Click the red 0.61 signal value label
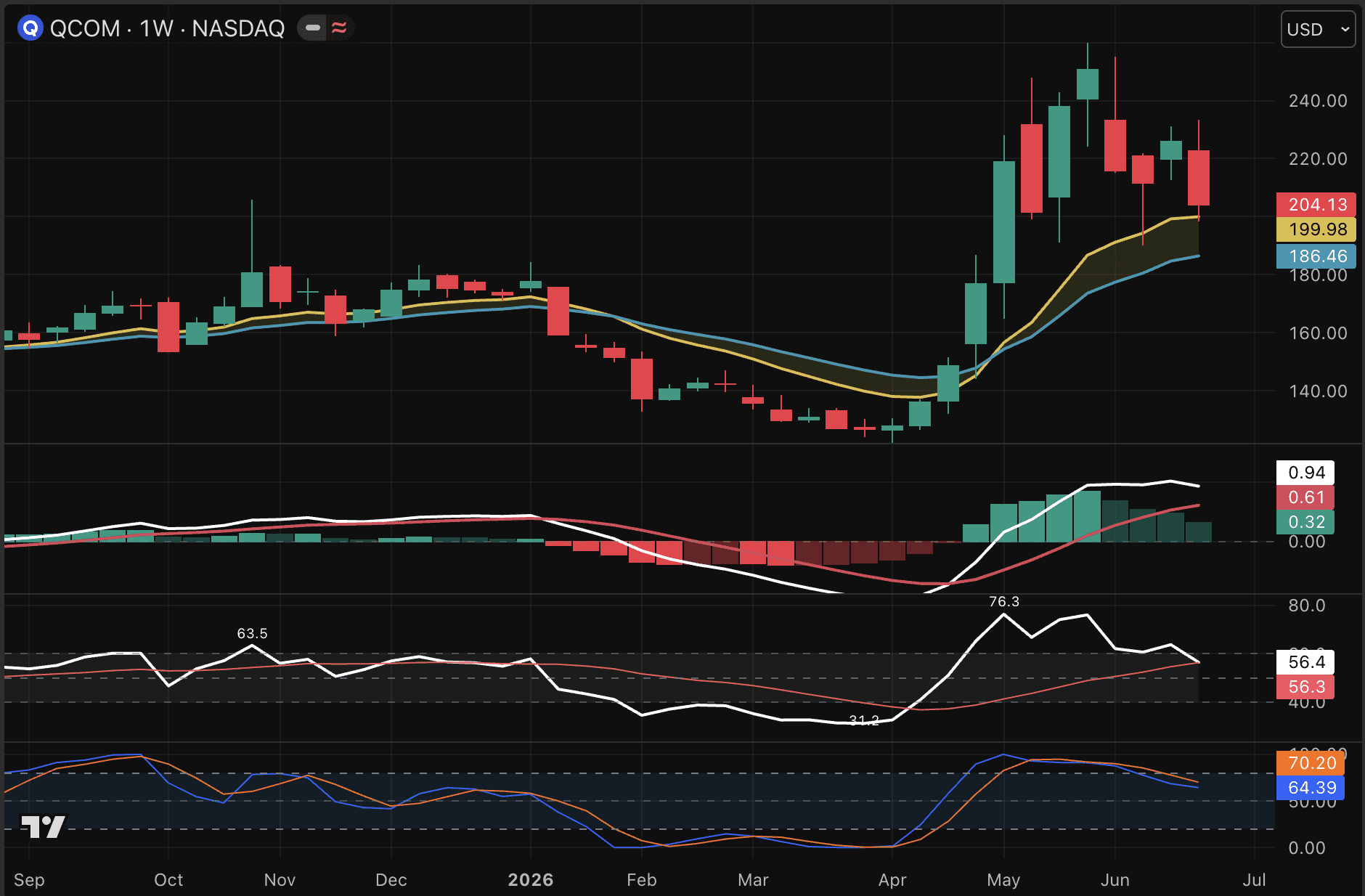Image resolution: width=1365 pixels, height=896 pixels. tap(1305, 497)
